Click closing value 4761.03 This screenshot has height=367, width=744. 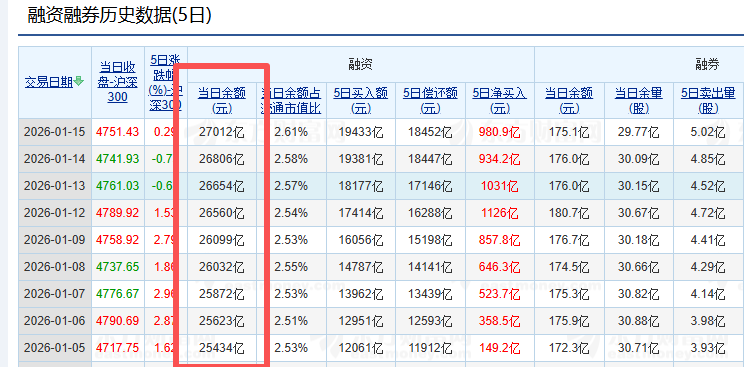point(118,186)
